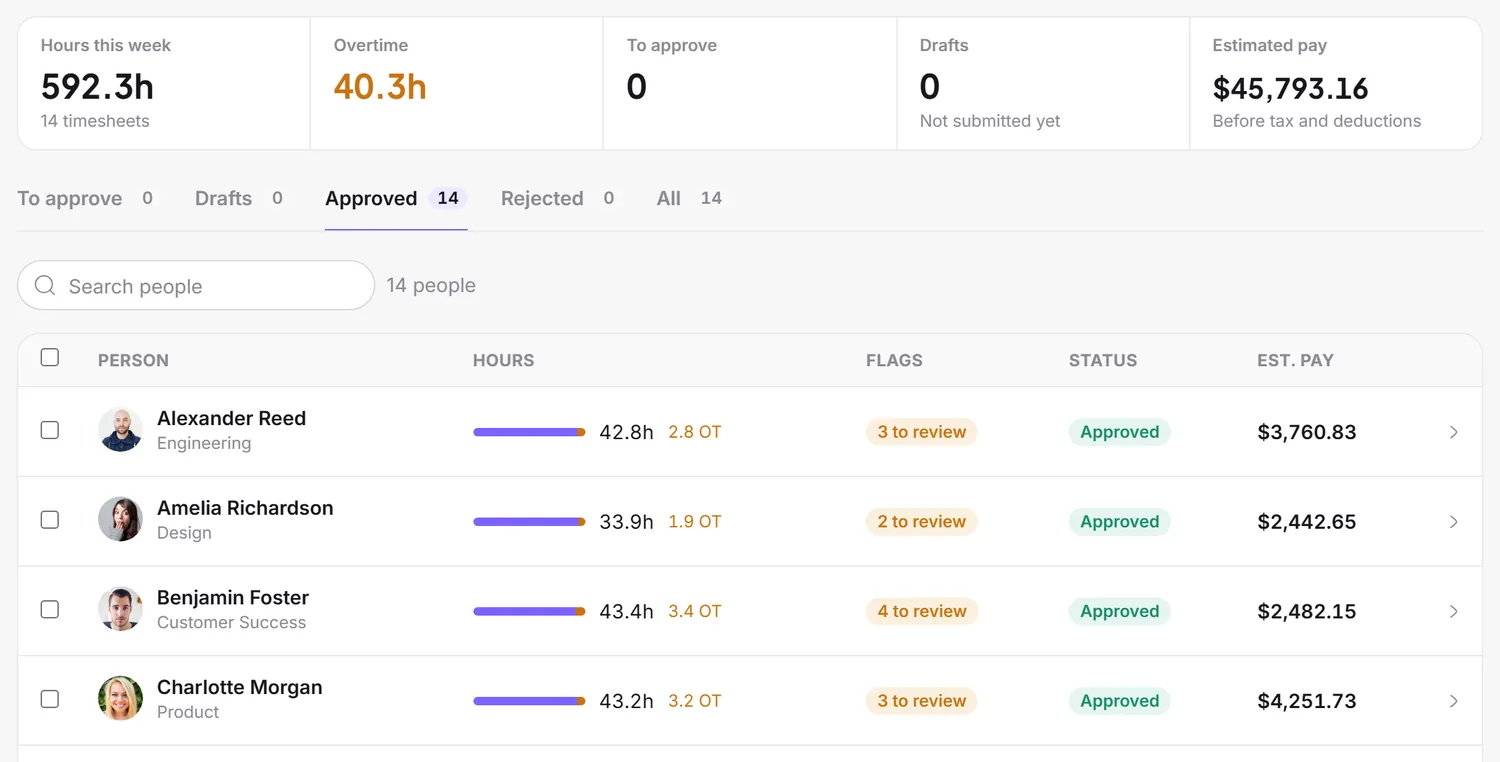Show the All tab
The height and width of the screenshot is (762, 1500).
click(690, 198)
